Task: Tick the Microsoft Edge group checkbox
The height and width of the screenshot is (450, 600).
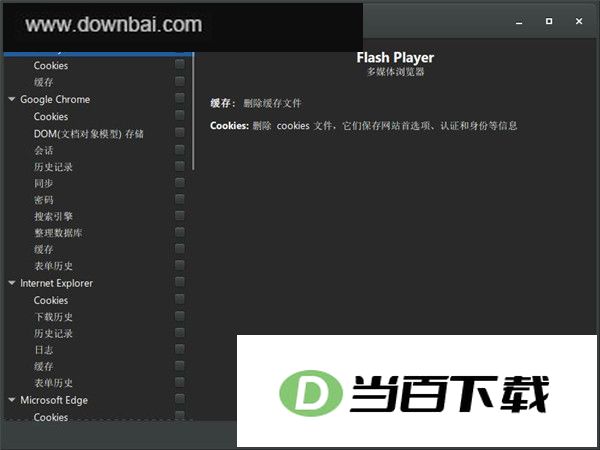Action: [179, 399]
